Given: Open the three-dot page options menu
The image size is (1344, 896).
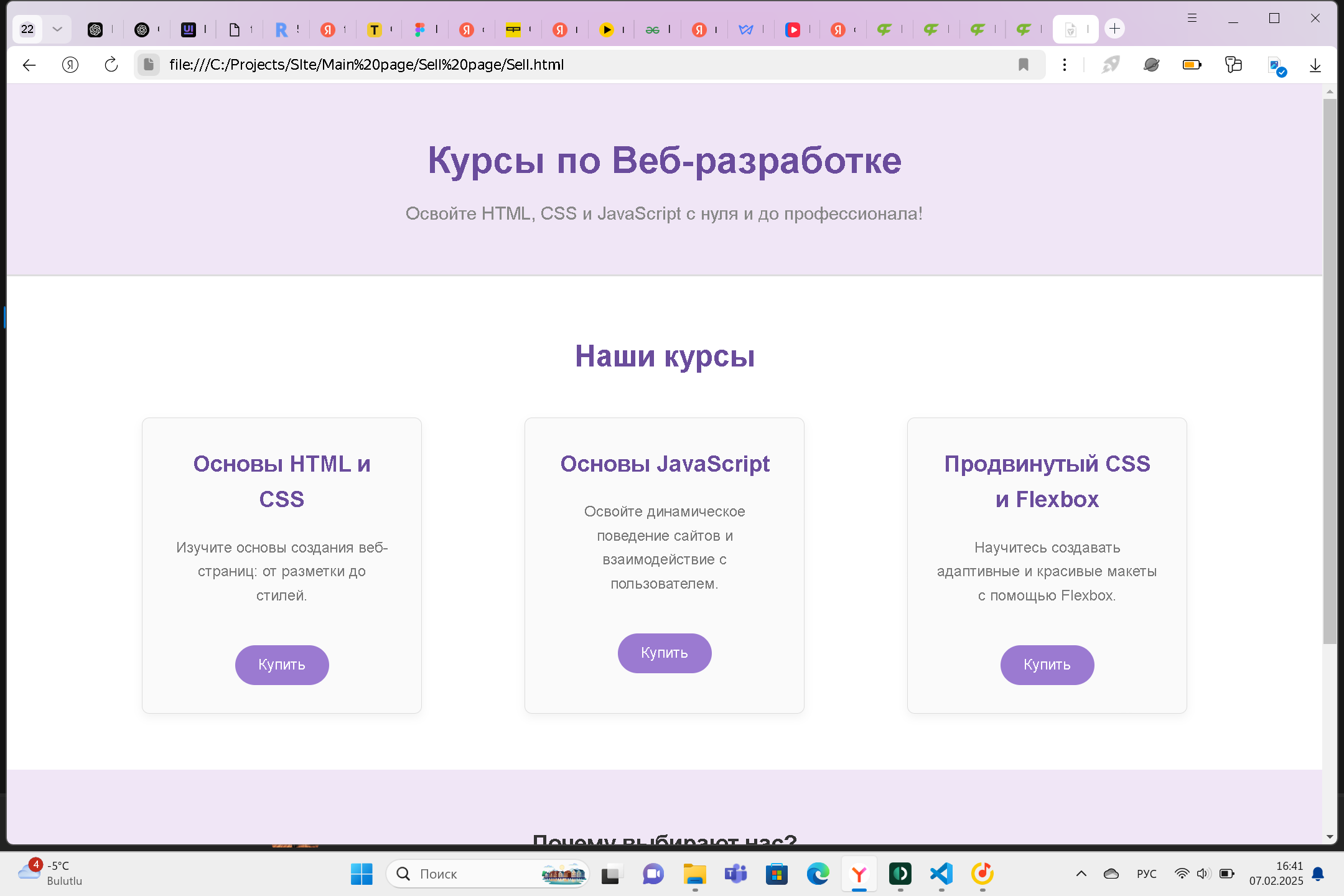Looking at the screenshot, I should (x=1065, y=65).
